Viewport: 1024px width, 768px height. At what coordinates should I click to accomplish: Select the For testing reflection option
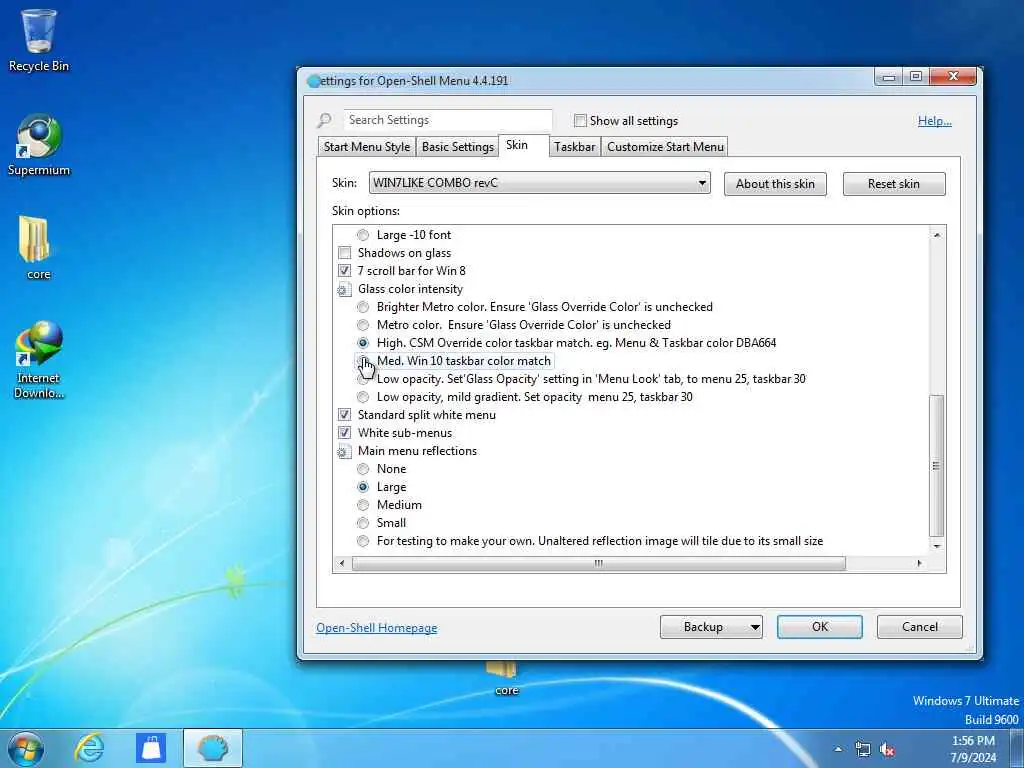[363, 541]
